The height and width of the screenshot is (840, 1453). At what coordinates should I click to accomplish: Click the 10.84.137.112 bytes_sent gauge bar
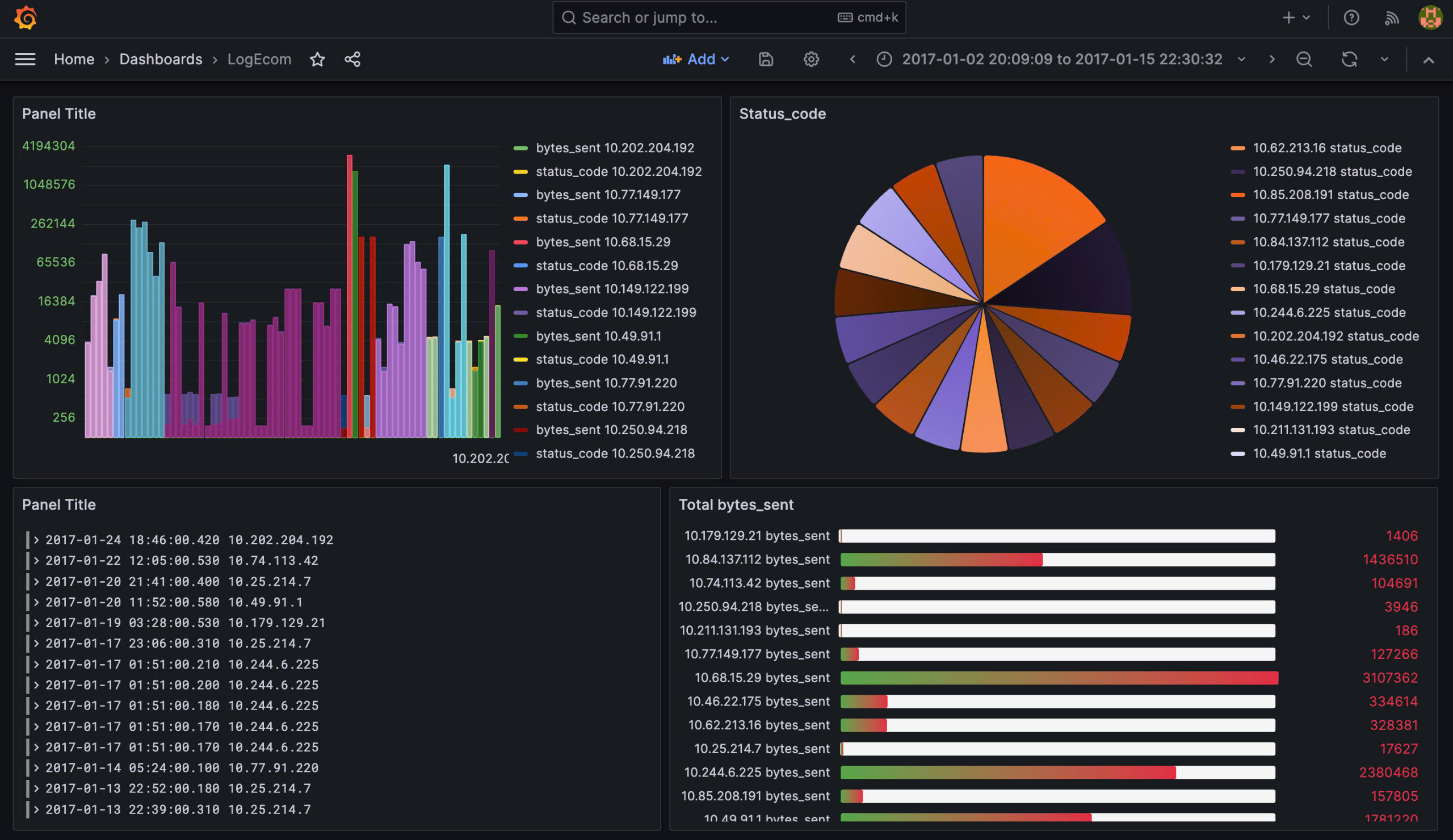(1057, 559)
